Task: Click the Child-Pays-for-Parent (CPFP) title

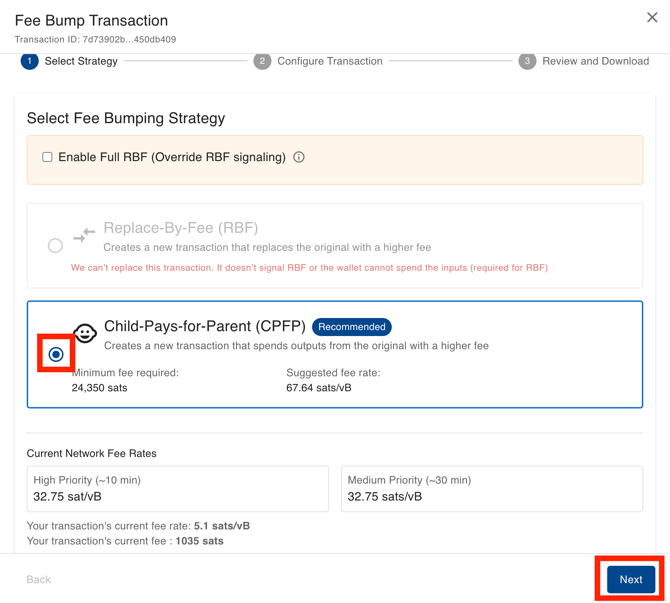Action: (x=204, y=326)
